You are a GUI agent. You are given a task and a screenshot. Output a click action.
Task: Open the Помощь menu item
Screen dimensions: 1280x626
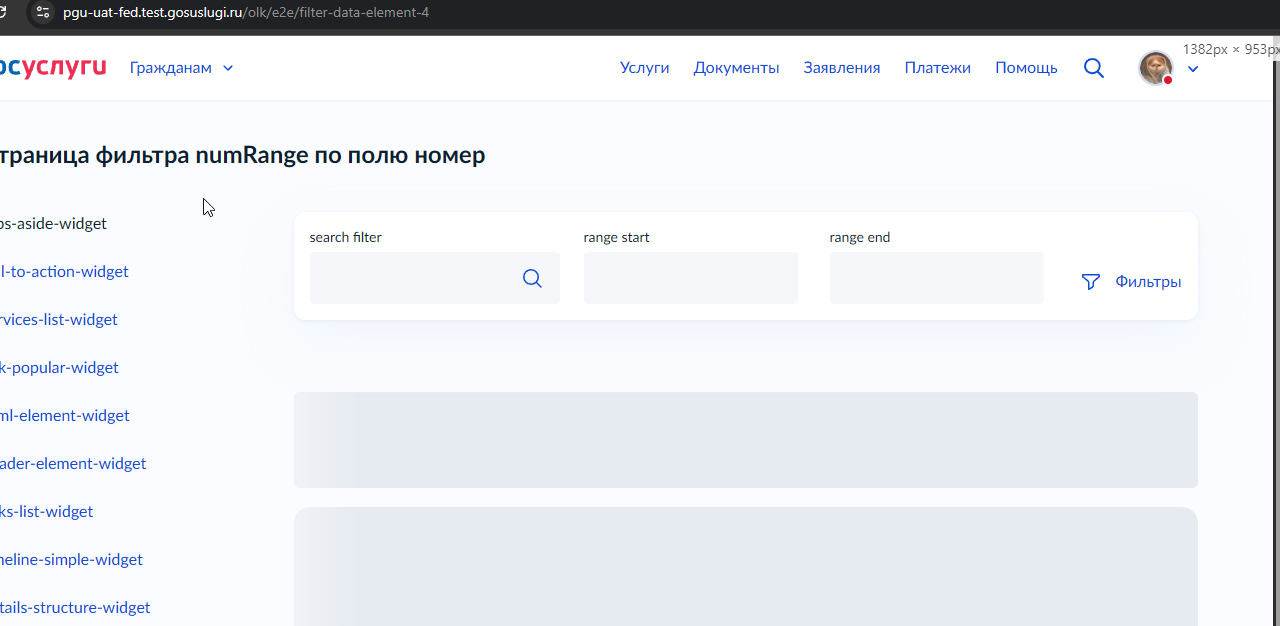pyautogui.click(x=1026, y=68)
